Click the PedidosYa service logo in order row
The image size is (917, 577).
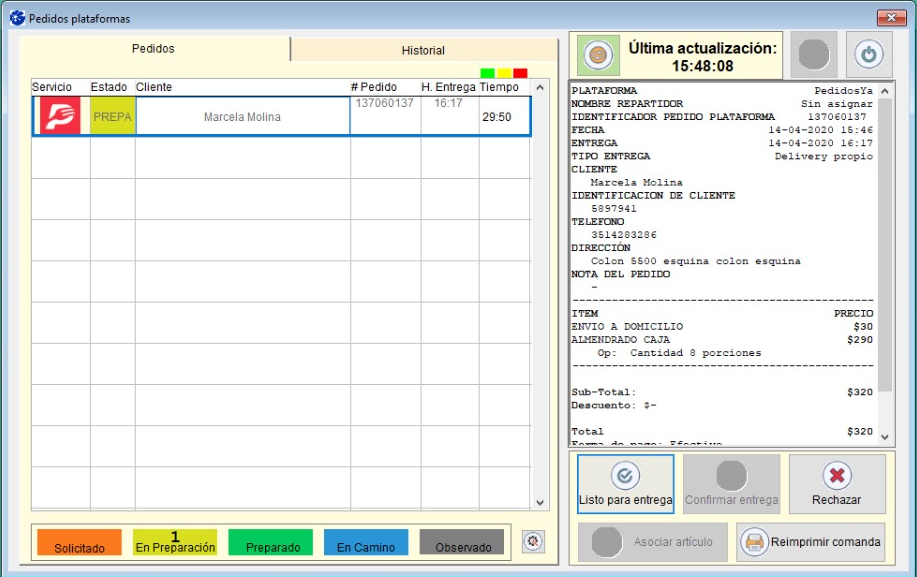click(60, 116)
